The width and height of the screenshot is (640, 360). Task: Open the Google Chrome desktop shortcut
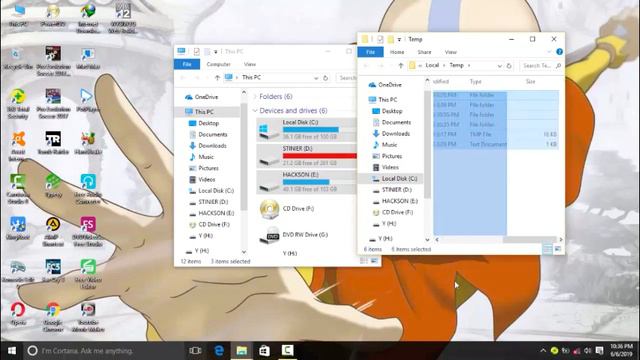(x=53, y=317)
